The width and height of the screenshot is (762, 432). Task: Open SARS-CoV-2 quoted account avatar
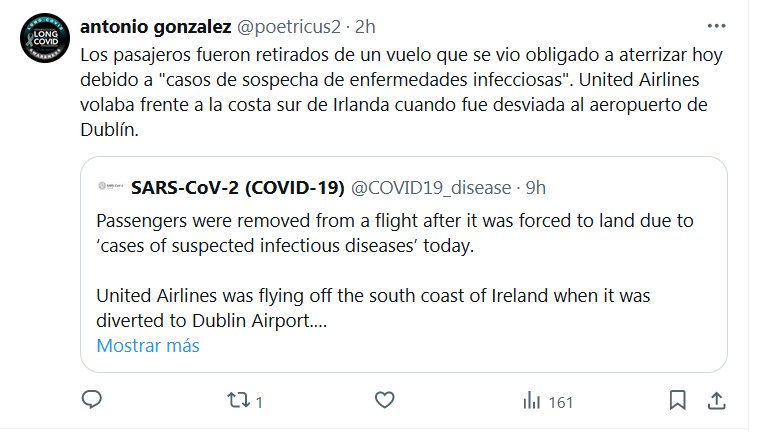coord(105,188)
